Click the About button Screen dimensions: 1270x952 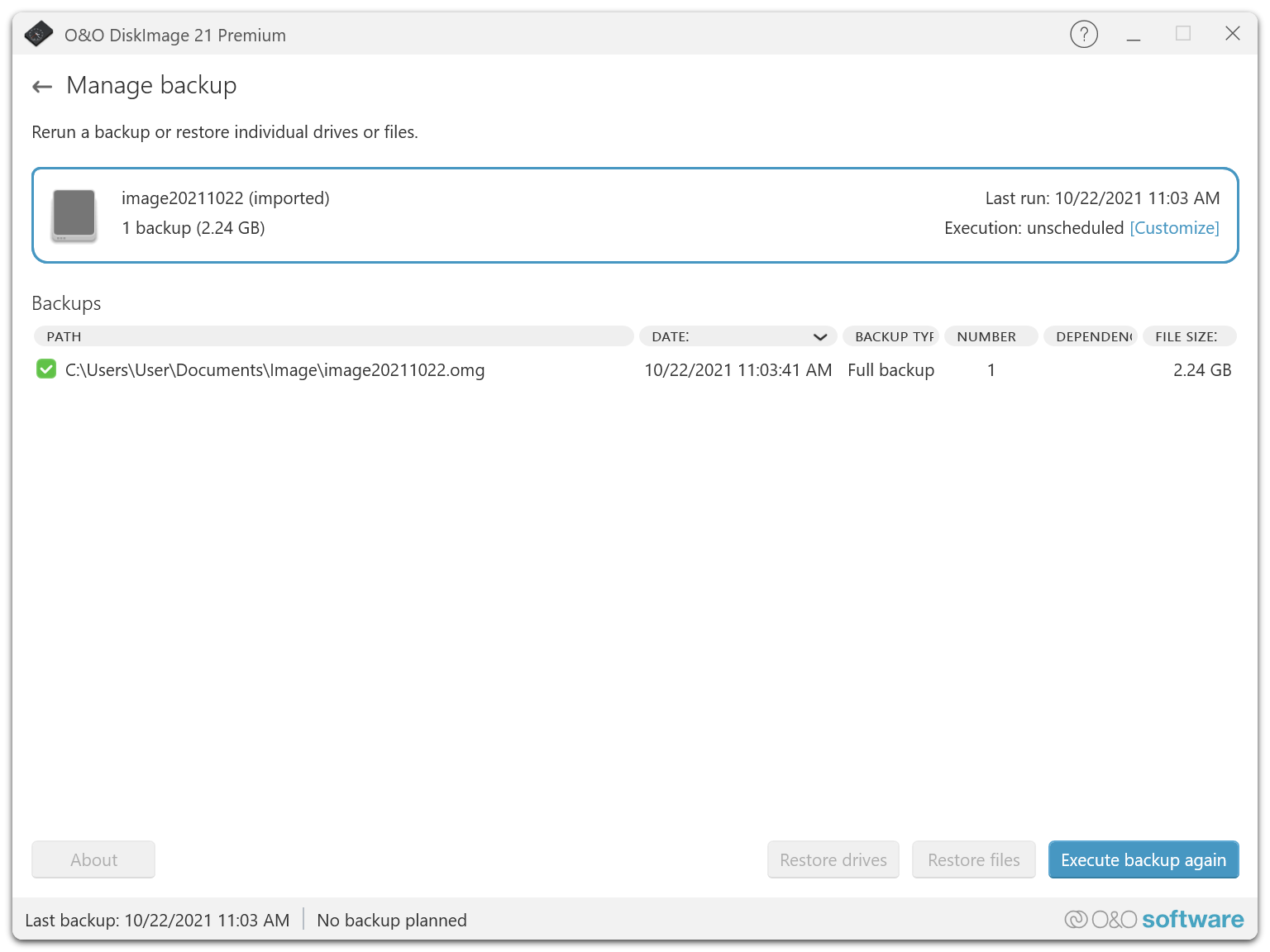coord(93,859)
